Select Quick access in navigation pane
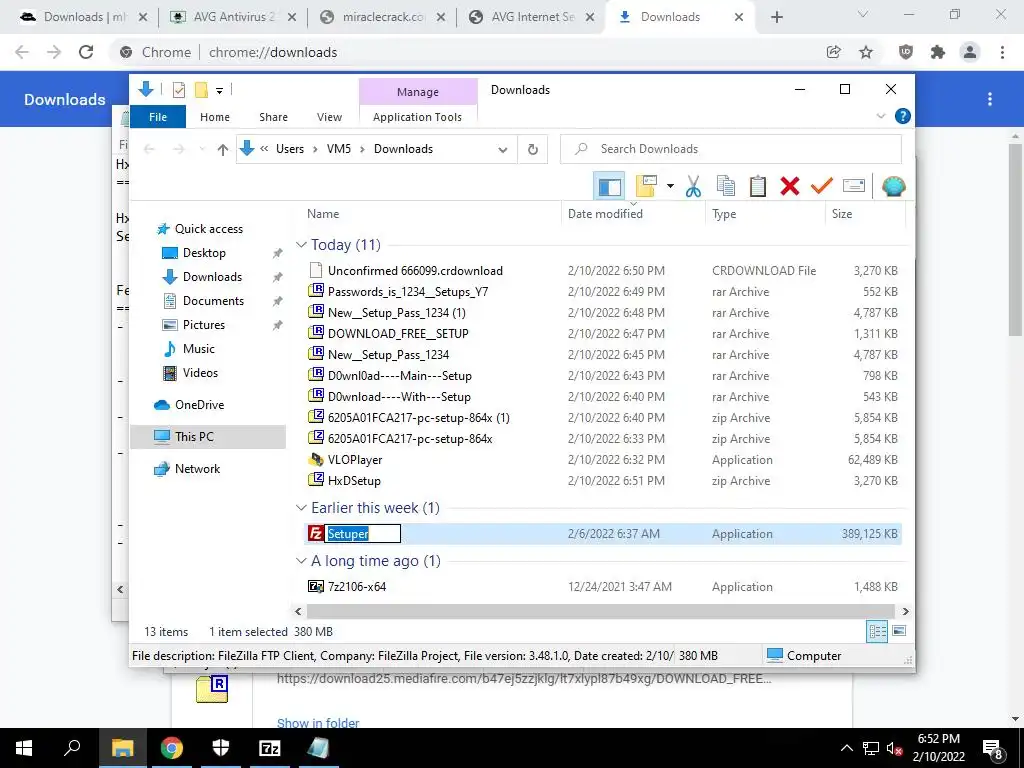The image size is (1024, 768). (208, 229)
